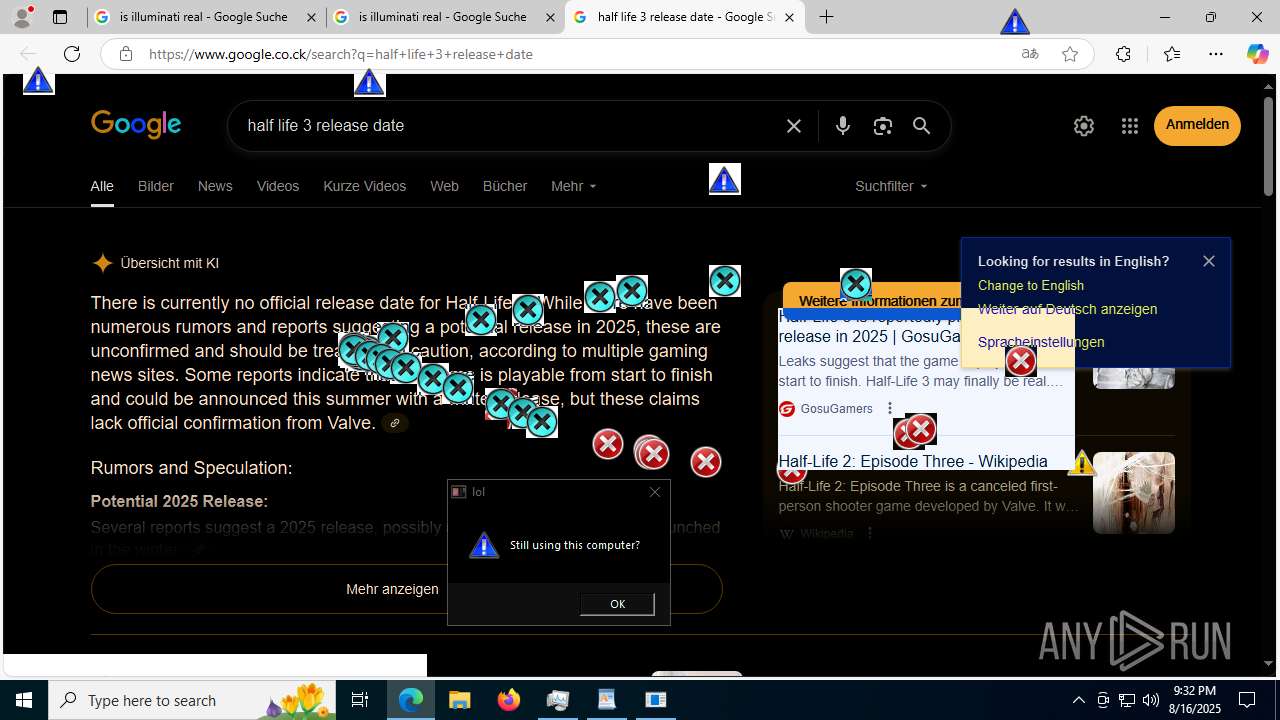Viewport: 1280px width, 720px height.
Task: Close the lol dialog window
Action: pyautogui.click(x=655, y=492)
